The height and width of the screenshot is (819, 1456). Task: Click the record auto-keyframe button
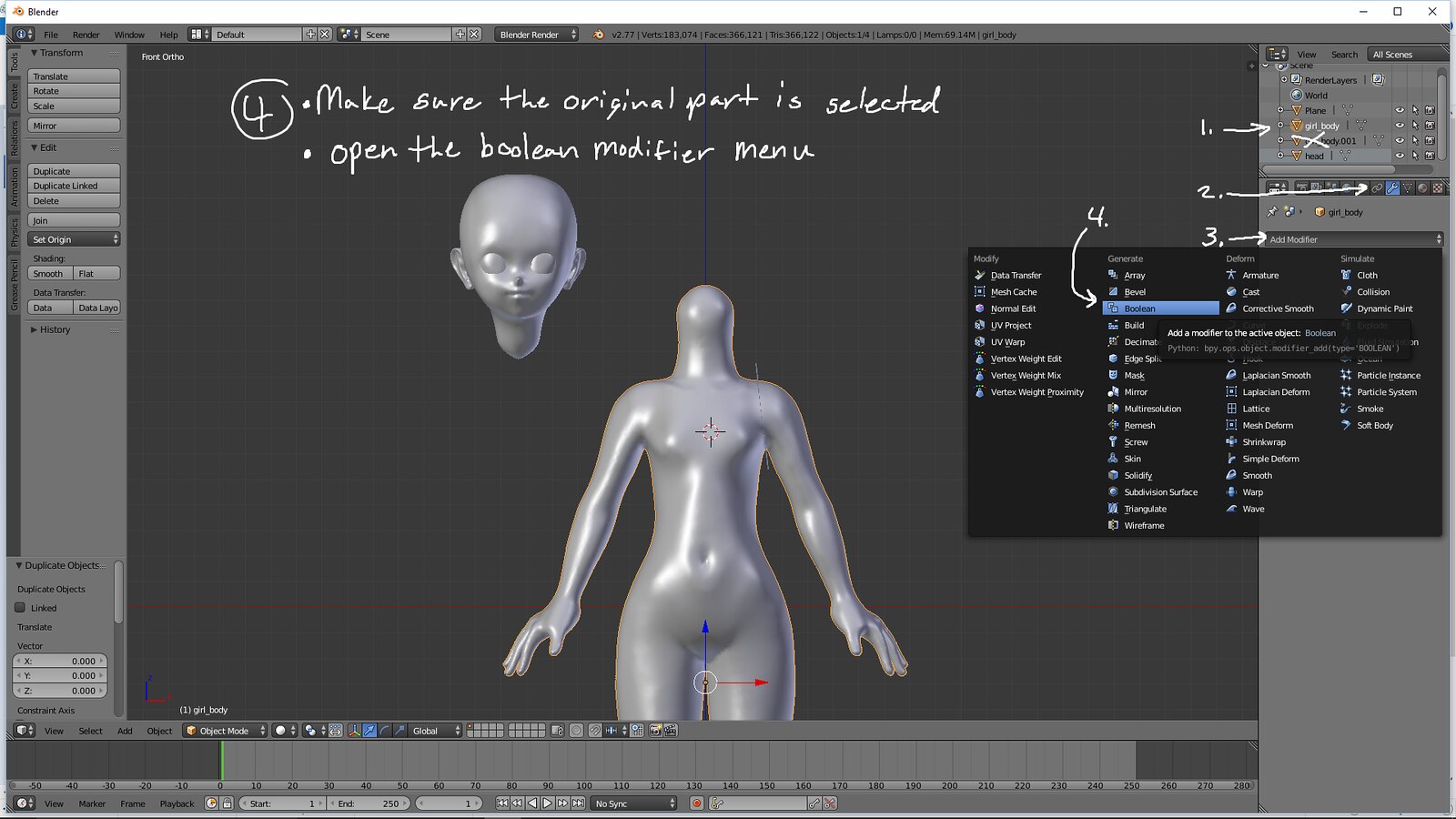click(x=697, y=804)
